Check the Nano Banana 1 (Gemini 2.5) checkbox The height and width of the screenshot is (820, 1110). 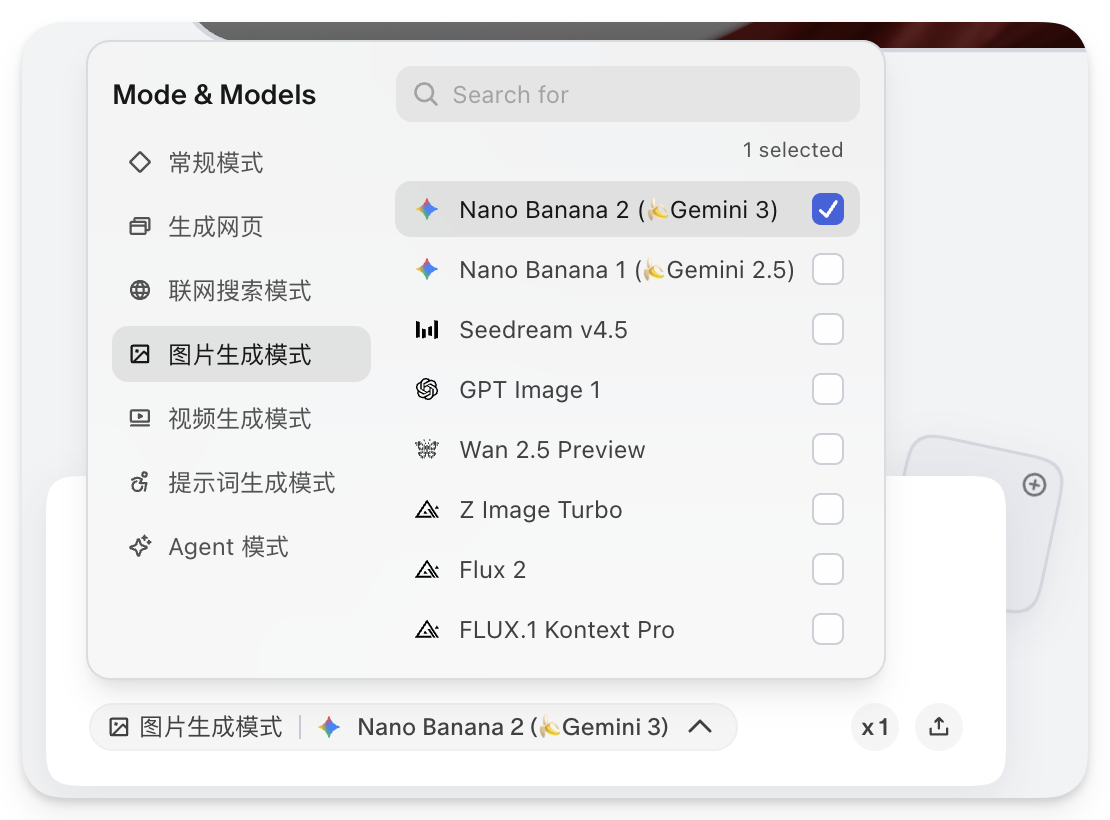(828, 269)
